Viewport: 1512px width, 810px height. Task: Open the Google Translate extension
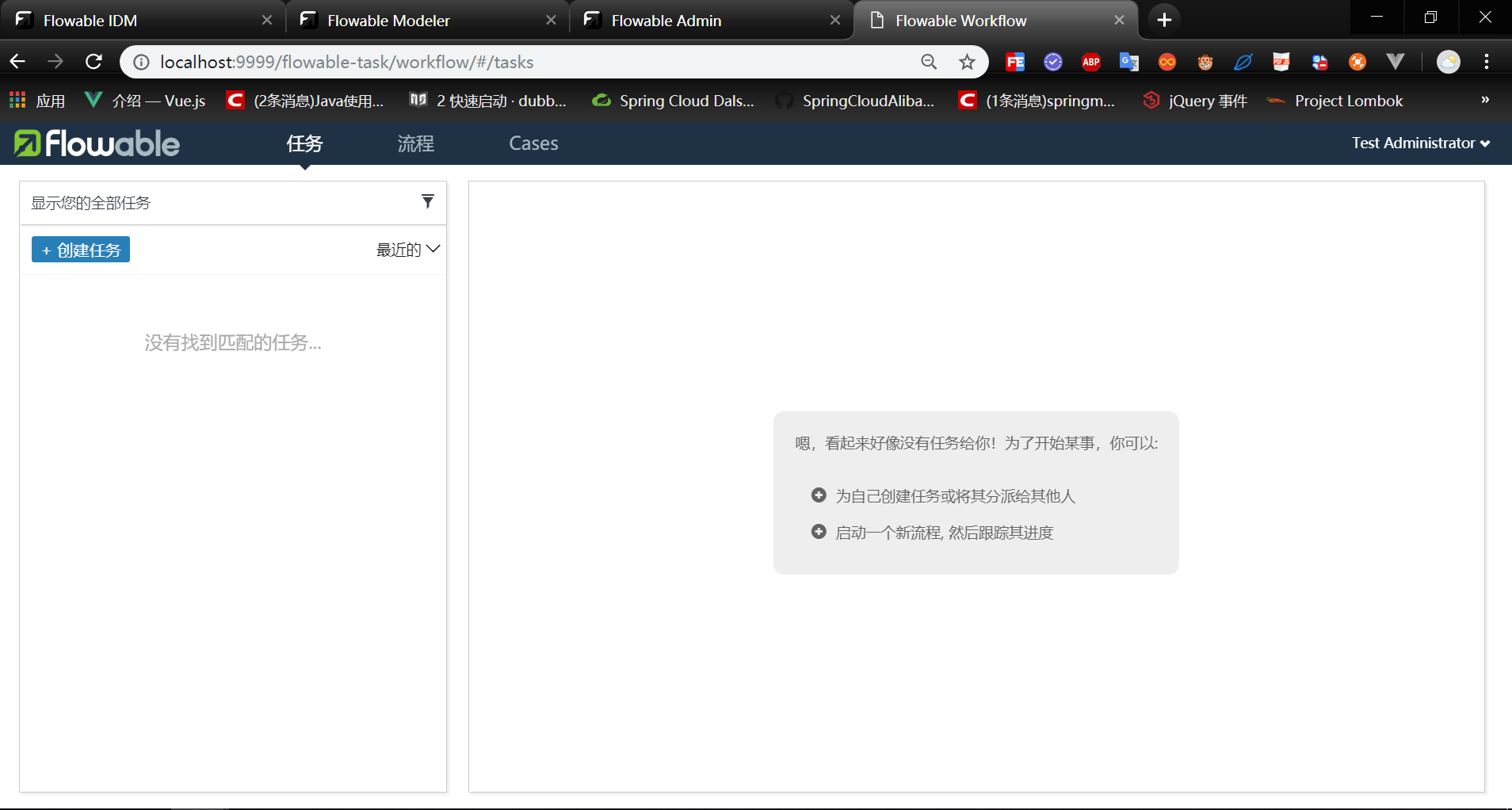point(1129,62)
